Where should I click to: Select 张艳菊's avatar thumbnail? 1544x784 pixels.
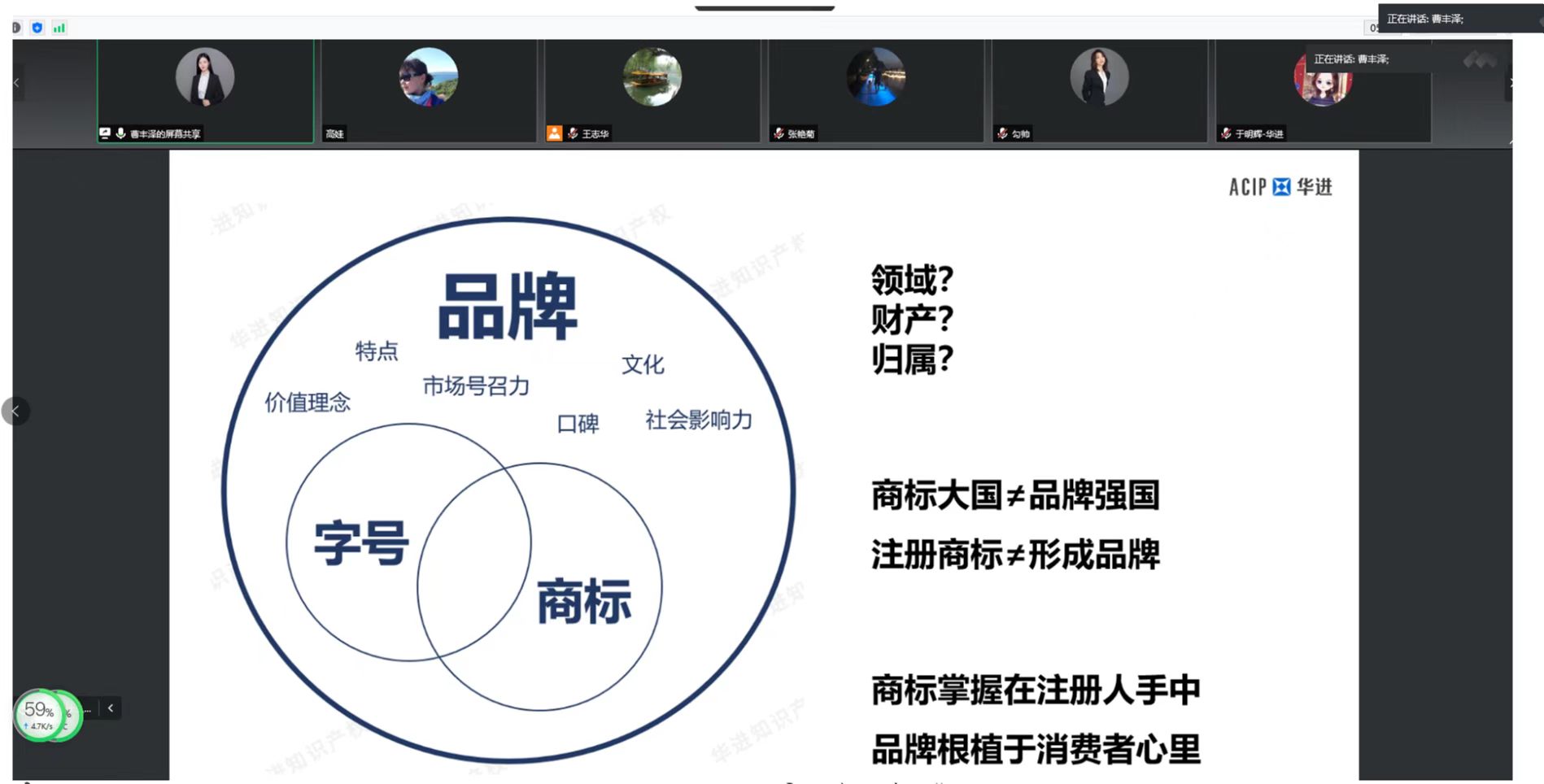coord(875,77)
